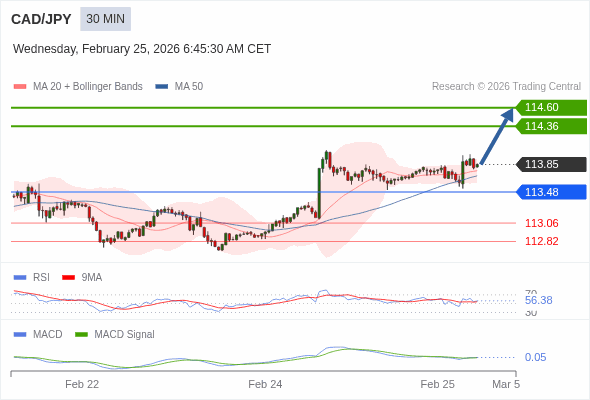
Task: Click the MA 50 legend label
Action: click(189, 87)
